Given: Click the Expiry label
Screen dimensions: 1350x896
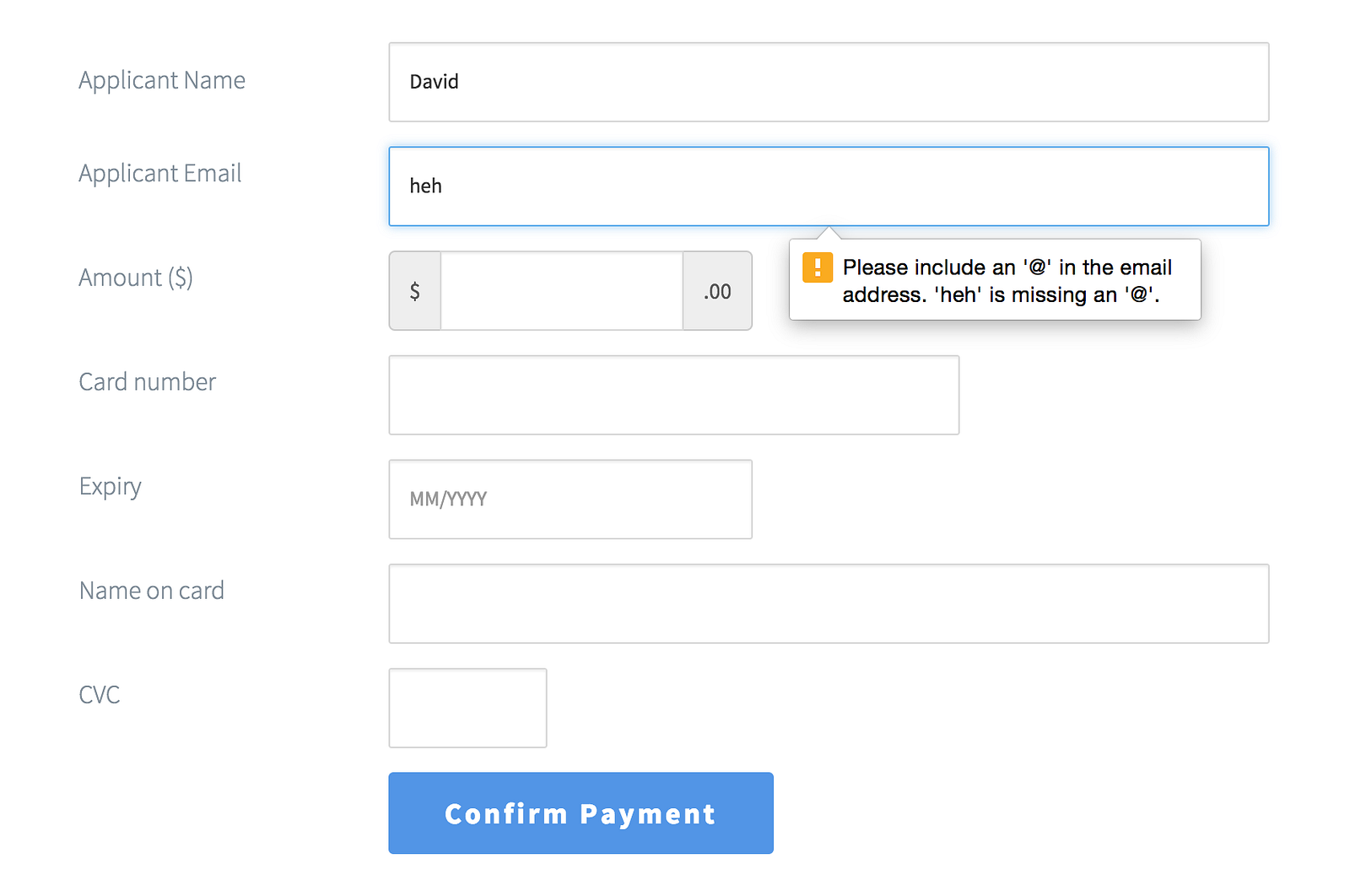Looking at the screenshot, I should [111, 487].
